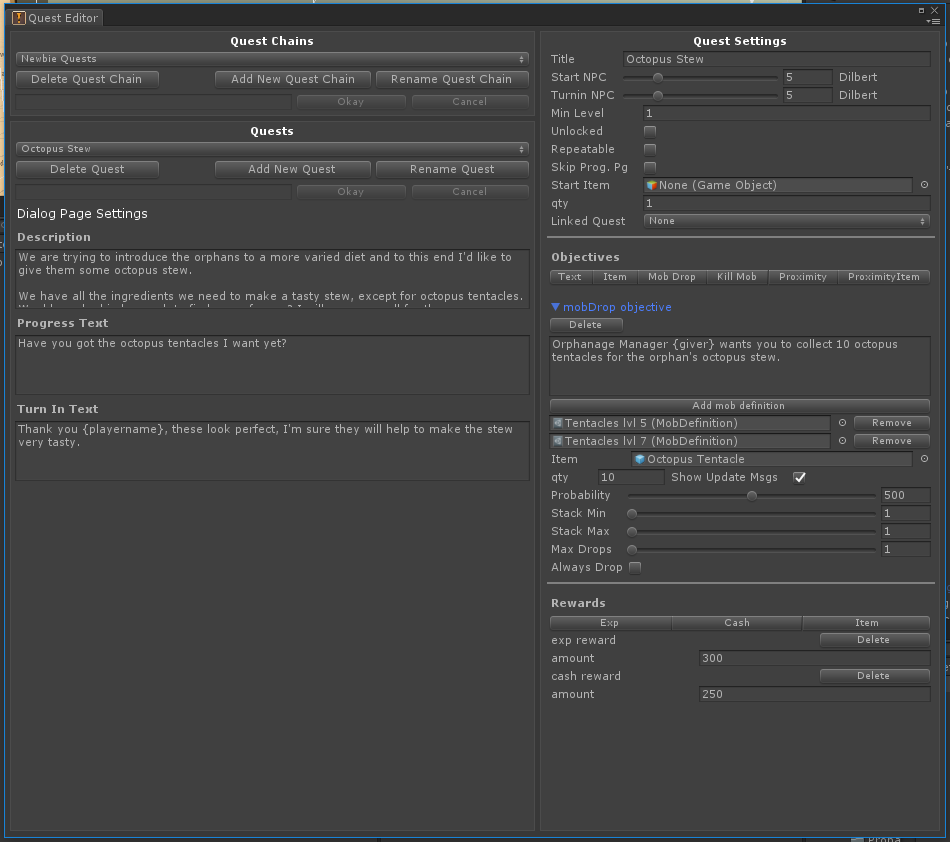950x842 pixels.
Task: Click the objective qty field showing 10
Action: [x=631, y=477]
